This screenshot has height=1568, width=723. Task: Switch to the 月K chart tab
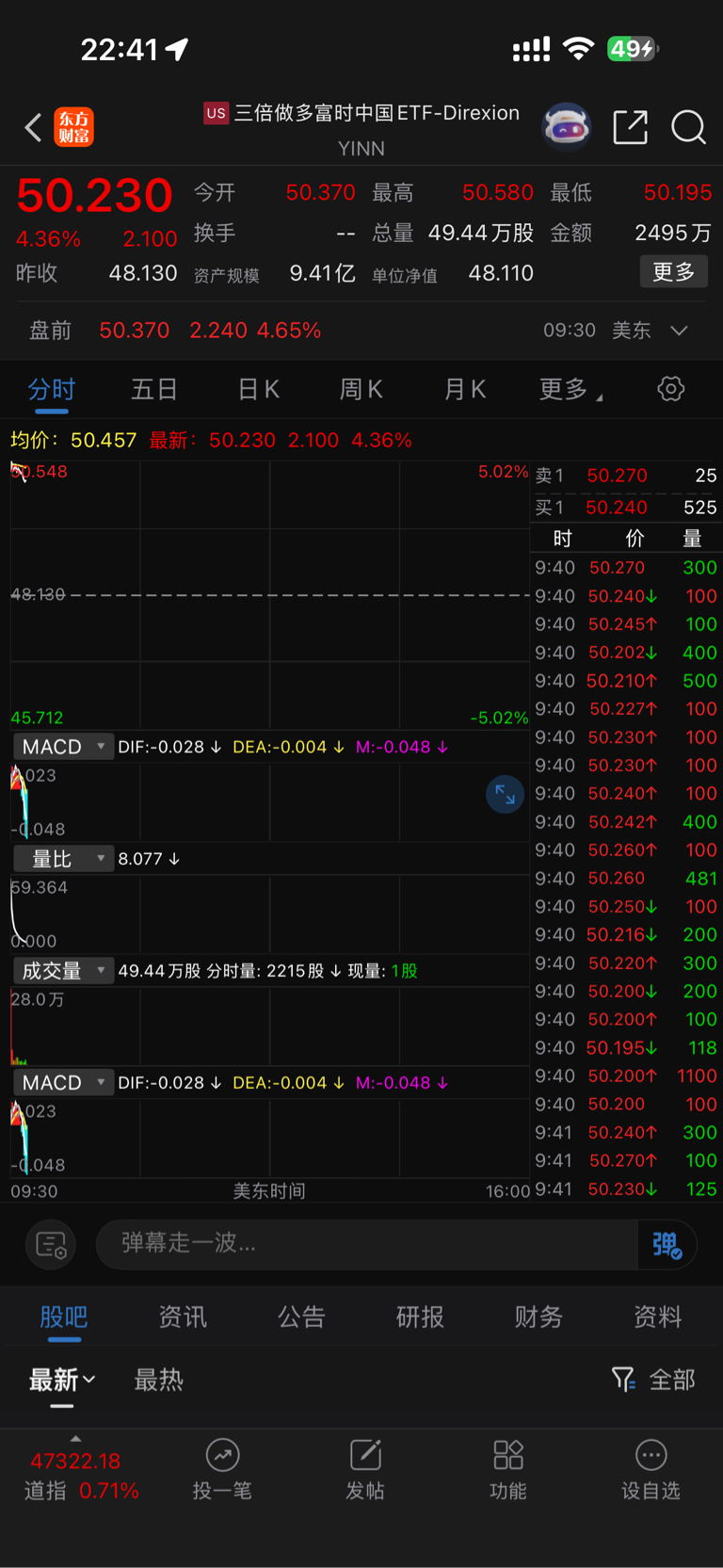(464, 389)
